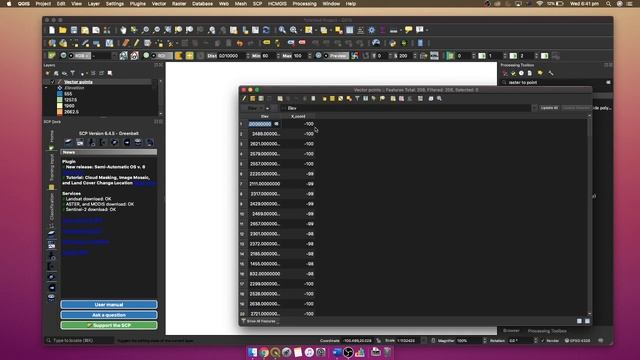The width and height of the screenshot is (640, 360).
Task: Toggle visibility of the Vector points layer
Action: (53, 82)
